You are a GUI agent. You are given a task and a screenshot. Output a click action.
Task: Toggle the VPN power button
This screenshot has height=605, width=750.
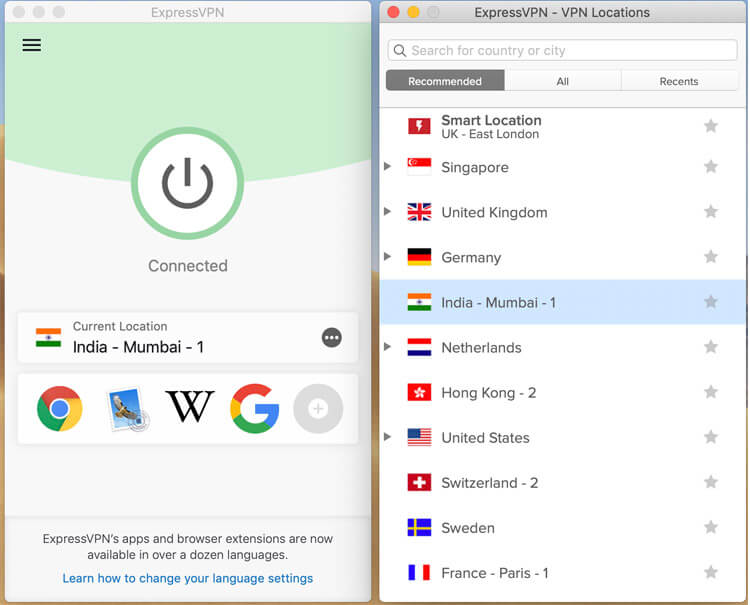188,183
